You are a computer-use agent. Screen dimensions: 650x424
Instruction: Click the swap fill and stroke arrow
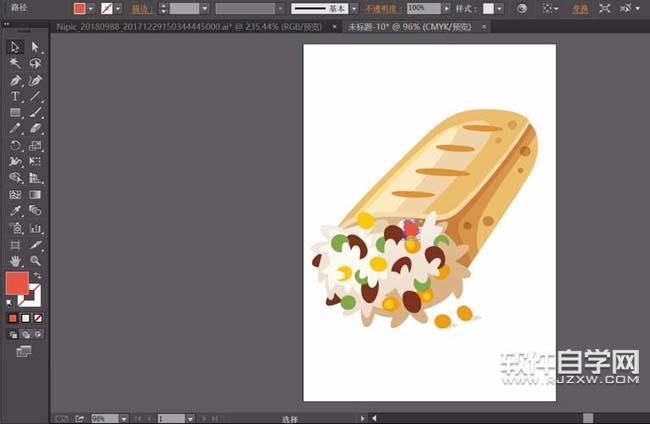[38, 276]
